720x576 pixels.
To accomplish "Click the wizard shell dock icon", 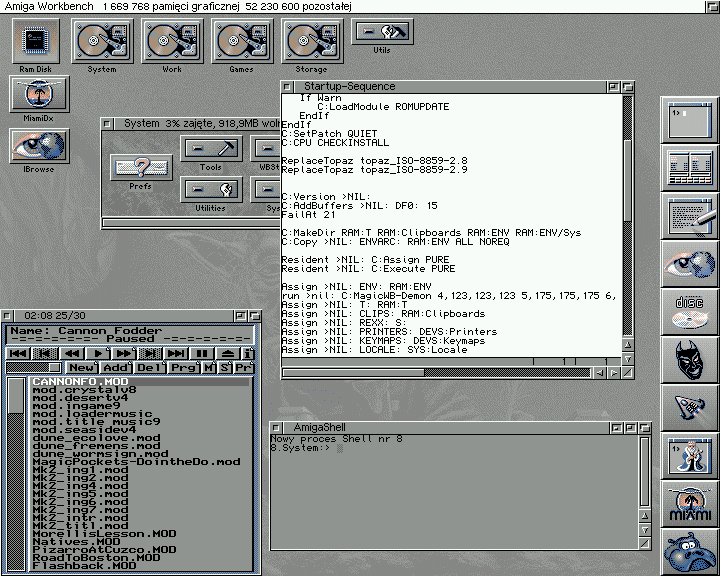I will (x=689, y=456).
